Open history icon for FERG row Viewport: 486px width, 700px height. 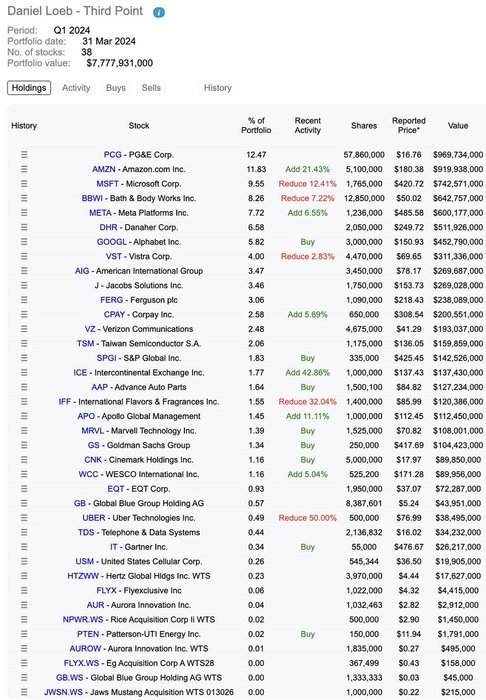24,300
